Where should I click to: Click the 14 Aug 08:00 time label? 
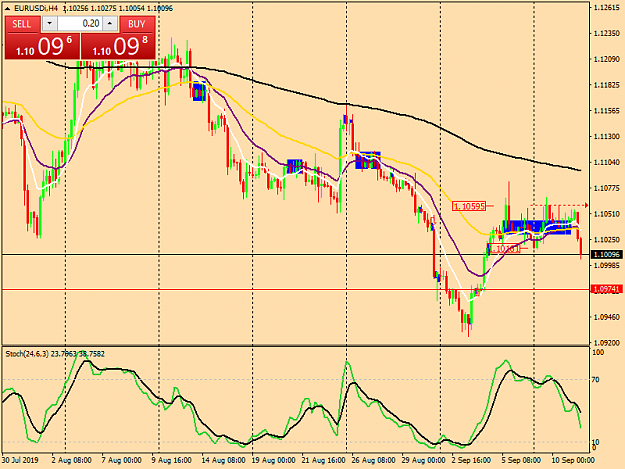point(223,460)
